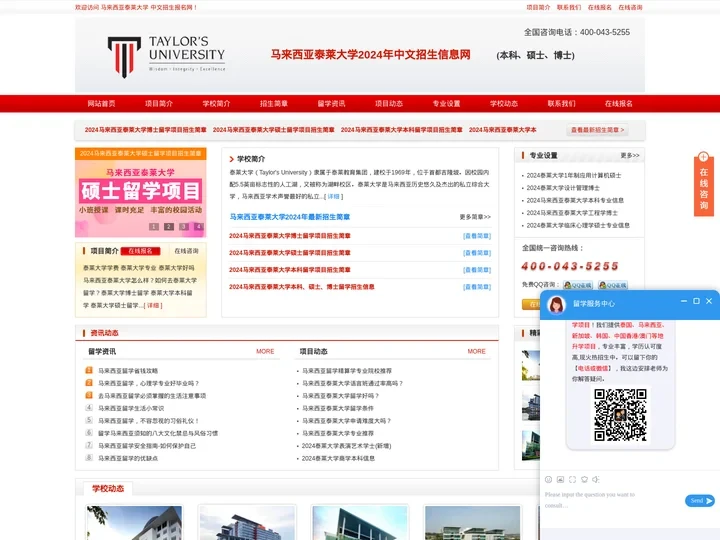Click 查看简章 for 本科、硕士、博士留学招生信息

coord(477,287)
